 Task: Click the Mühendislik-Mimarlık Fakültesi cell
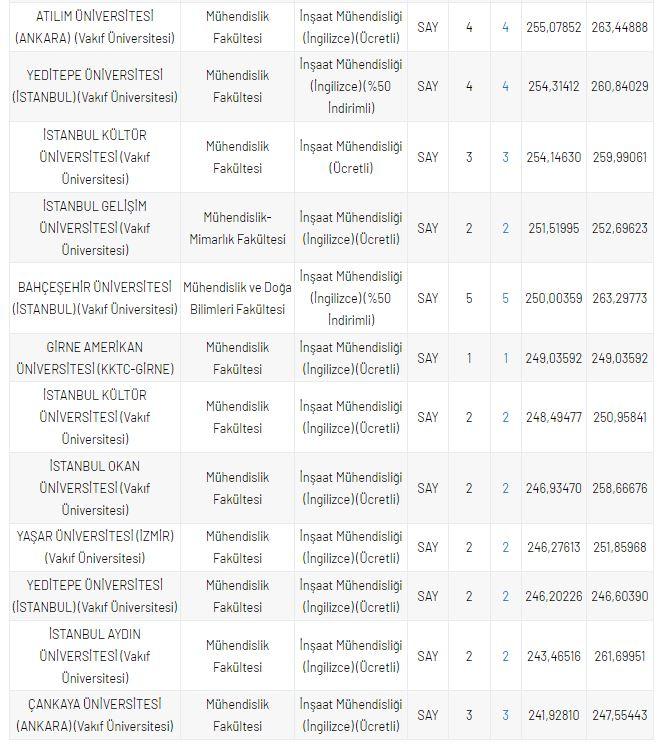pos(237,228)
